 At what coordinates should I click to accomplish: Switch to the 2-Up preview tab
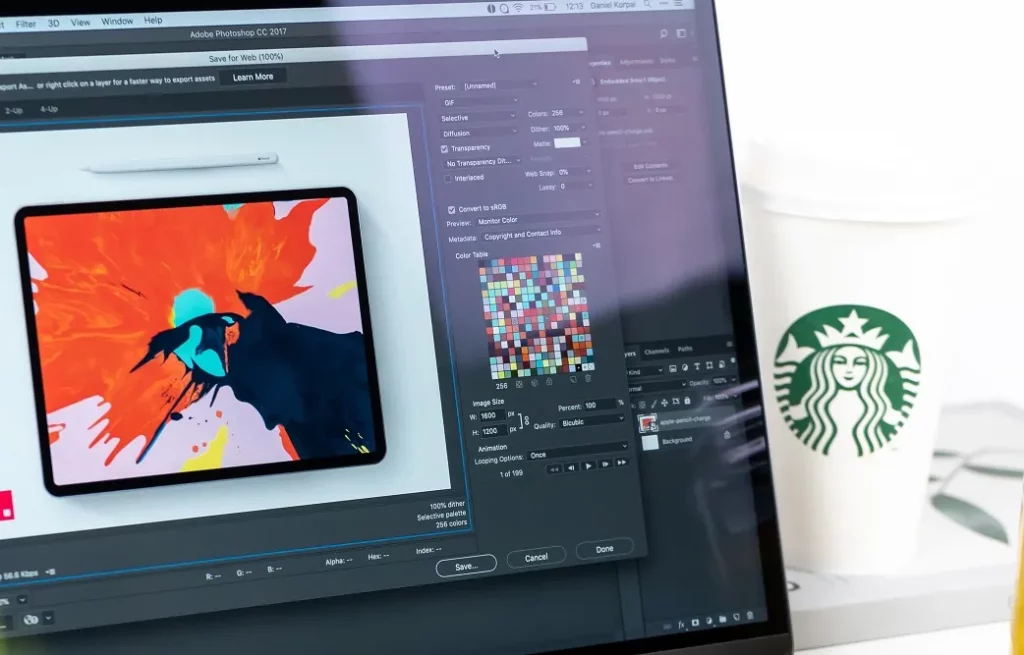click(x=14, y=110)
